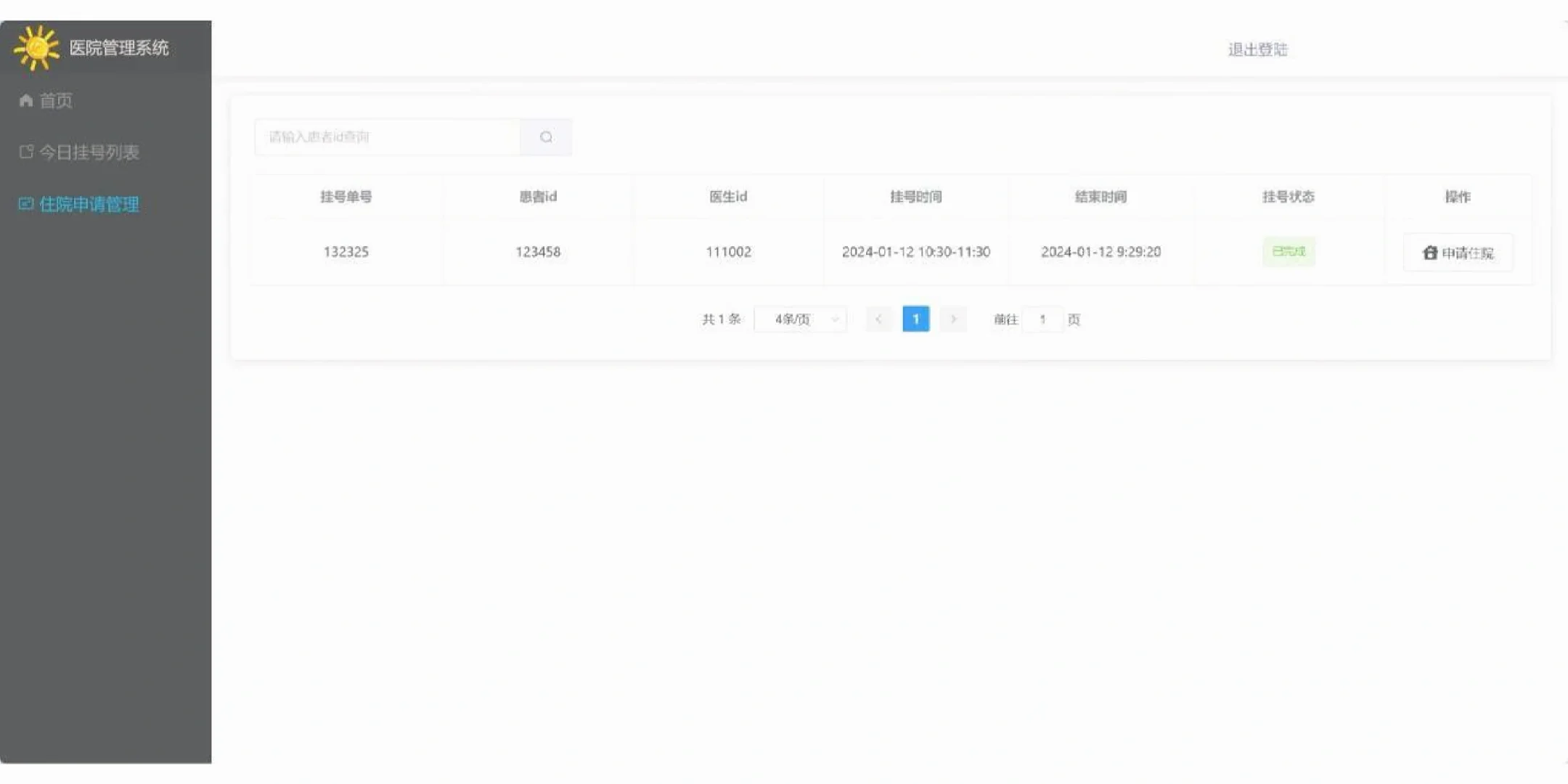Navigate to 首页 in the sidebar
This screenshot has width=1568, height=784.
(56, 99)
